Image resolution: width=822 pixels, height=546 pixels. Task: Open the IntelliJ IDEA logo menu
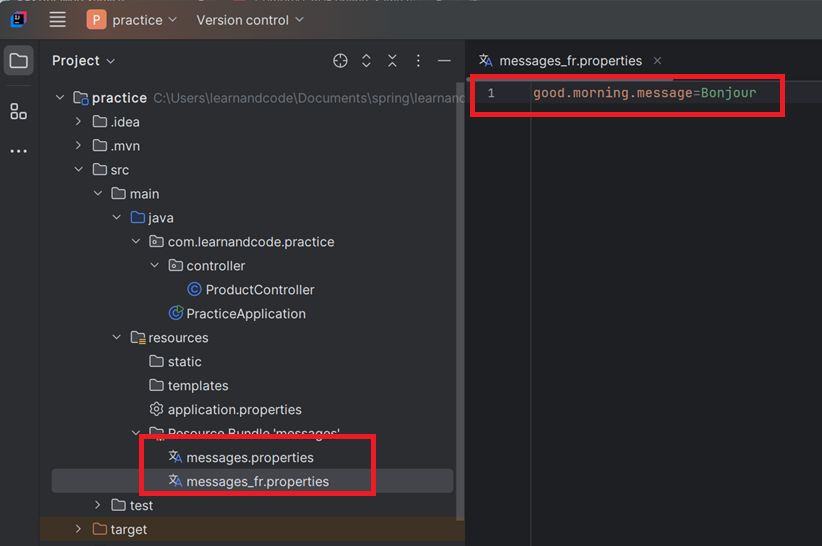(18, 20)
